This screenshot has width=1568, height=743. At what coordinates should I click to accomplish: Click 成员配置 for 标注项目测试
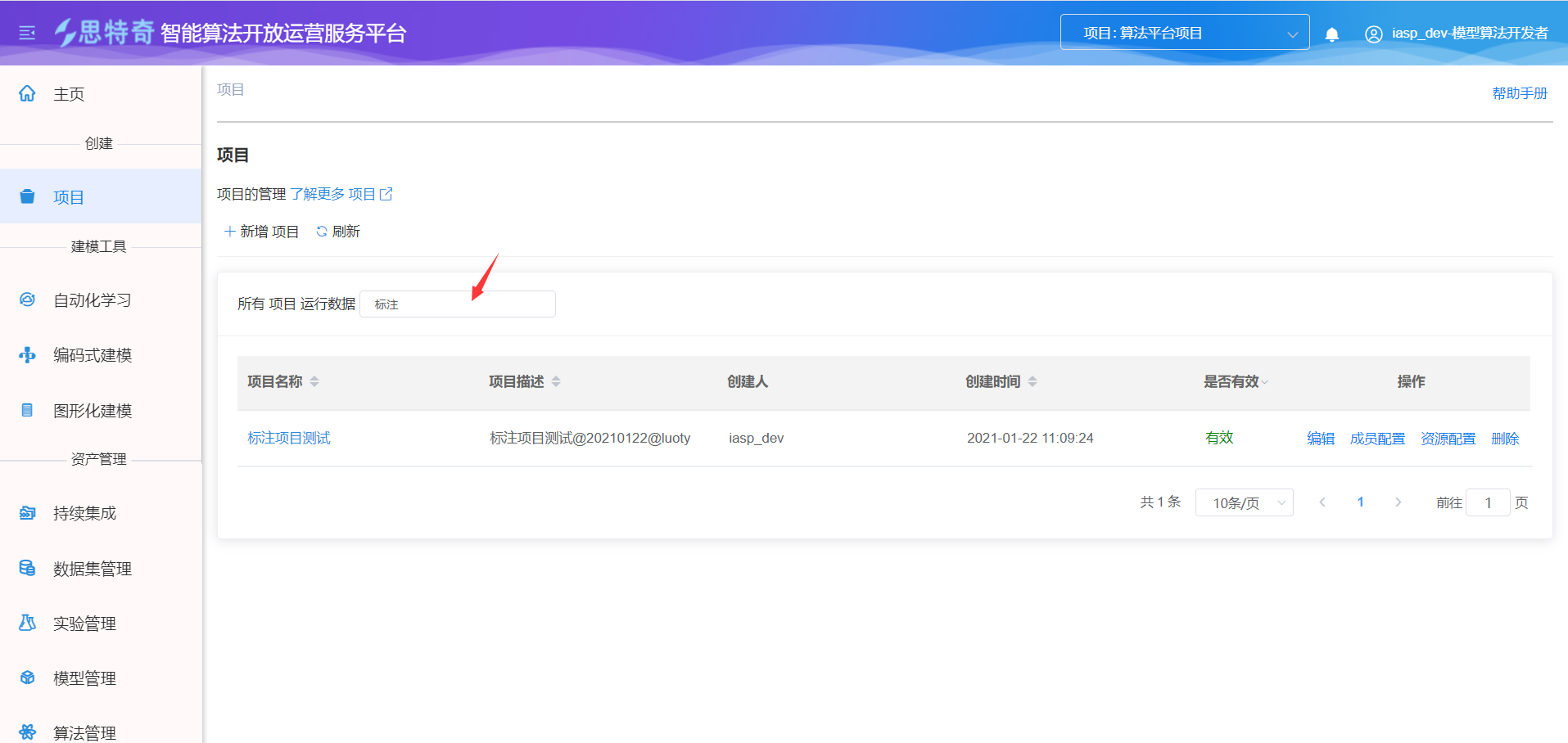(x=1377, y=439)
